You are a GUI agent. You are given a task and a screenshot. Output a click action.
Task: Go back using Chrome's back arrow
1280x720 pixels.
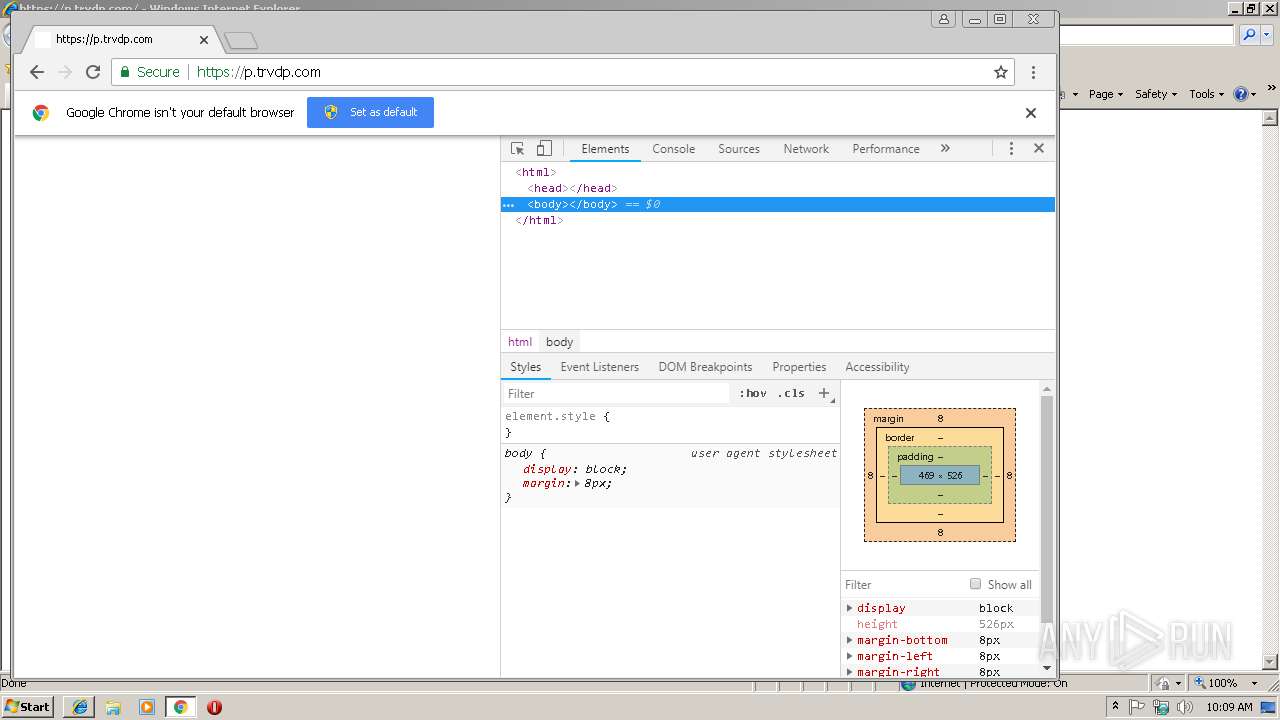coord(37,72)
